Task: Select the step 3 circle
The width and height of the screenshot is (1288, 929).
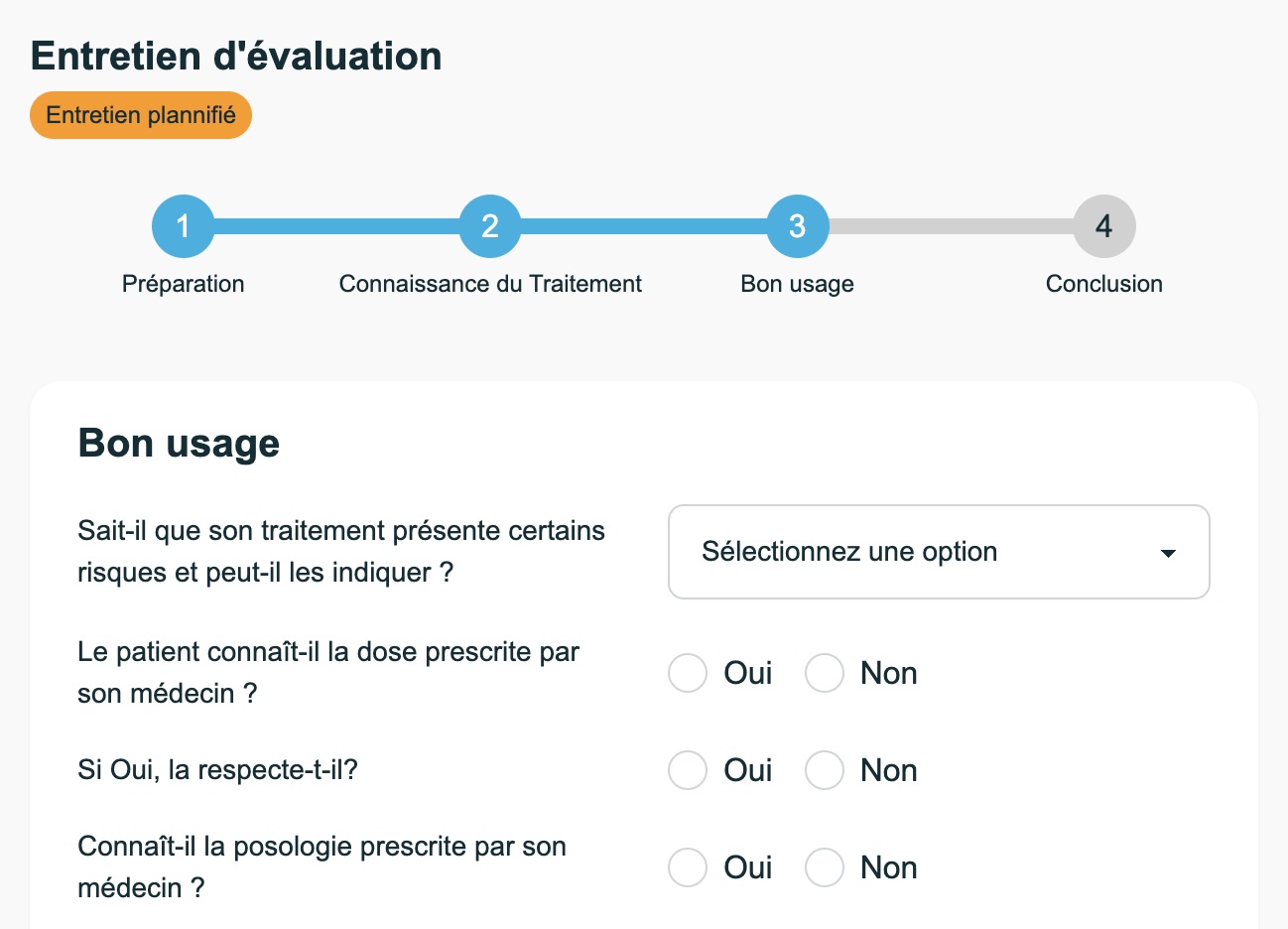Action: (797, 226)
